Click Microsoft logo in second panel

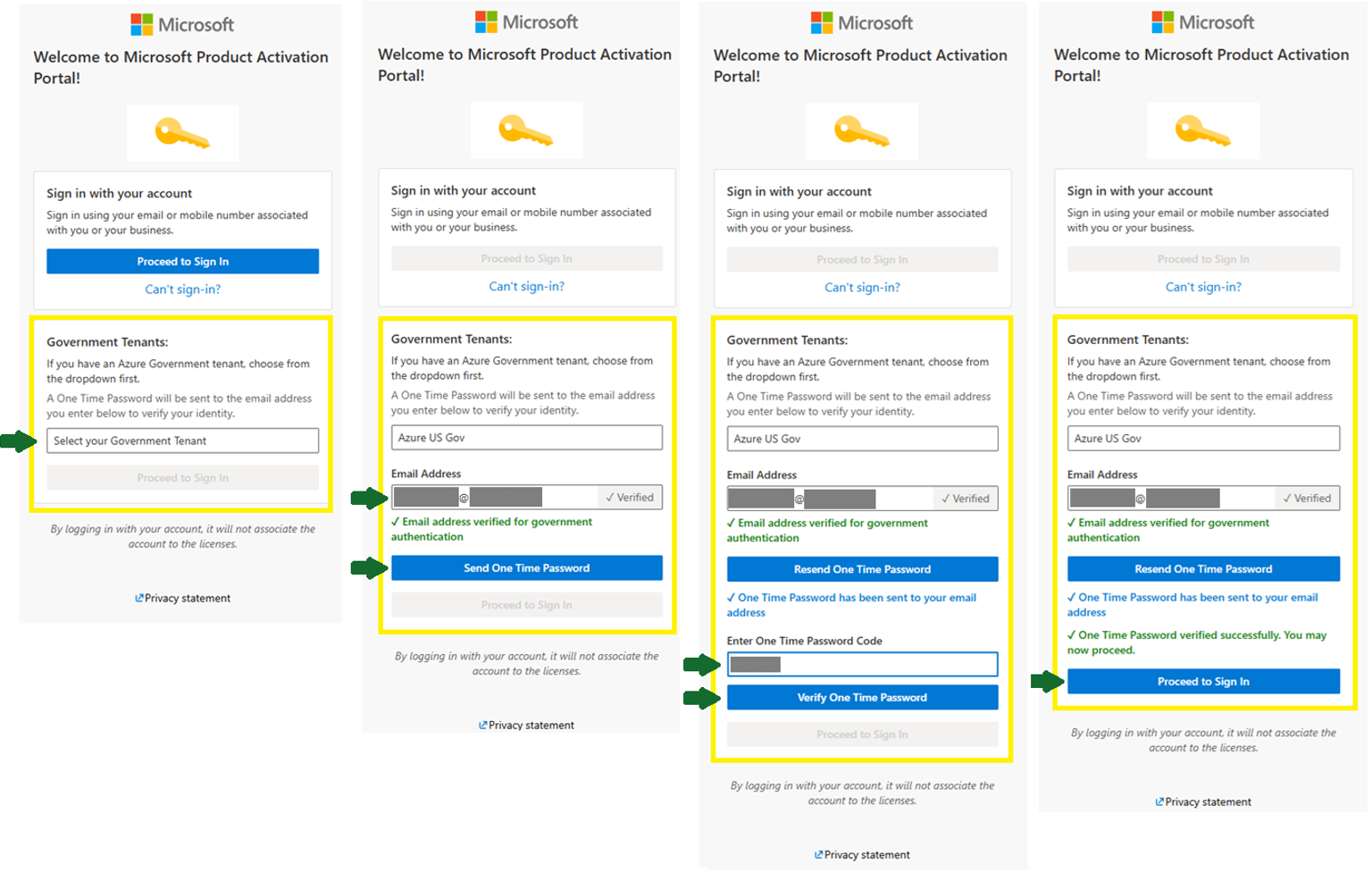pyautogui.click(x=527, y=21)
